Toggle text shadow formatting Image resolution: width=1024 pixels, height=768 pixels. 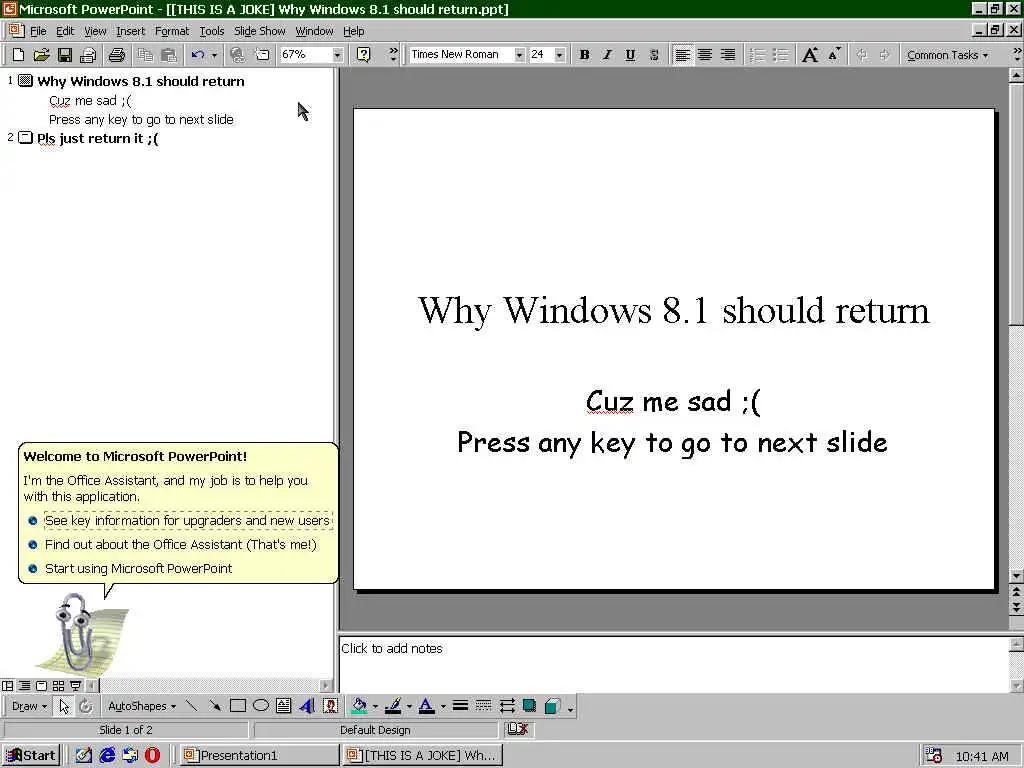[x=654, y=55]
